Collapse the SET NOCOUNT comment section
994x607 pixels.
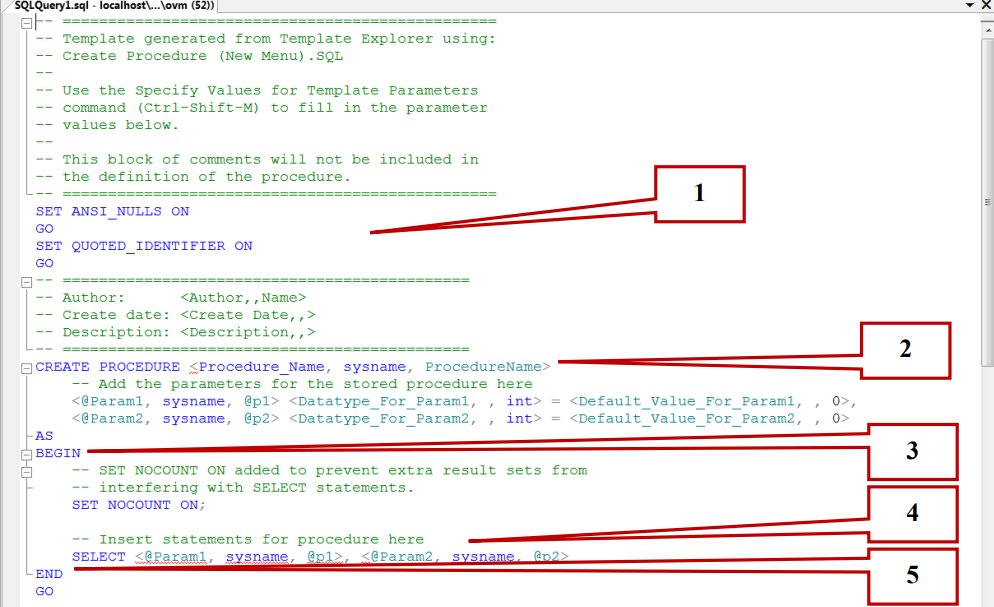(25, 470)
